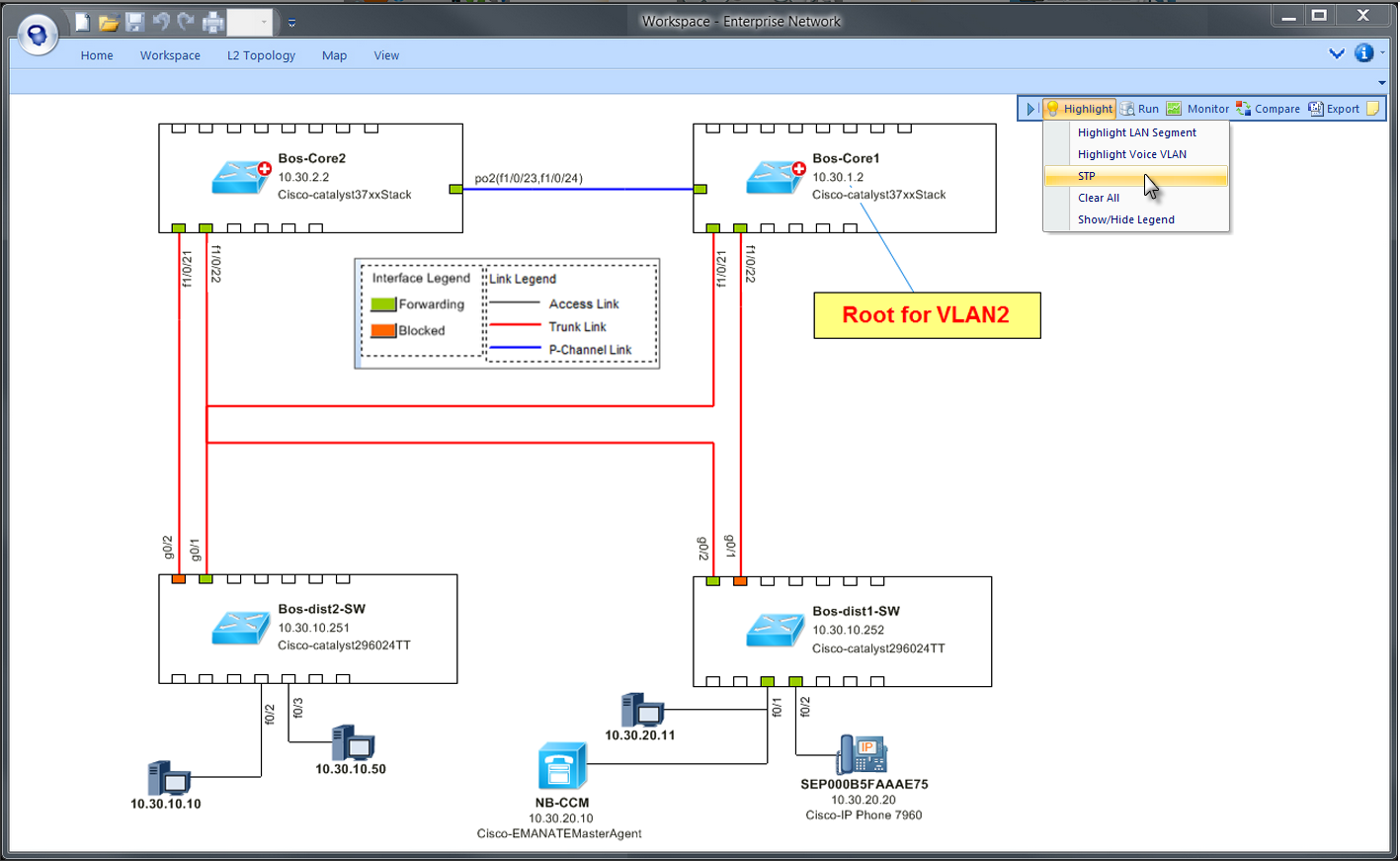Choose Highlight Voice VLAN

coord(1136,154)
